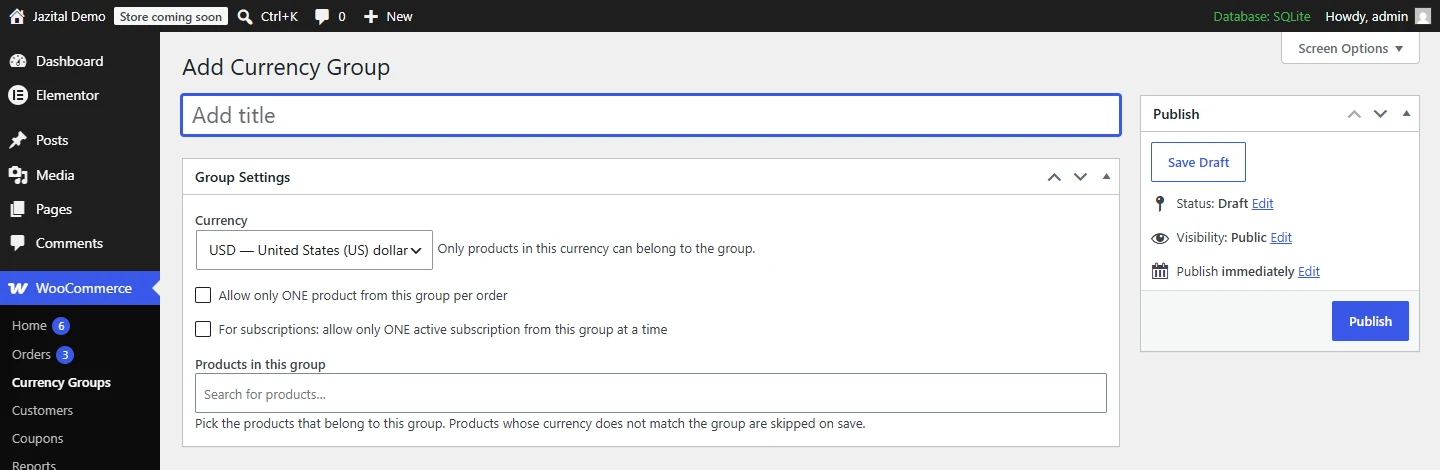
Task: Open the WooCommerce menu
Action: pos(80,288)
